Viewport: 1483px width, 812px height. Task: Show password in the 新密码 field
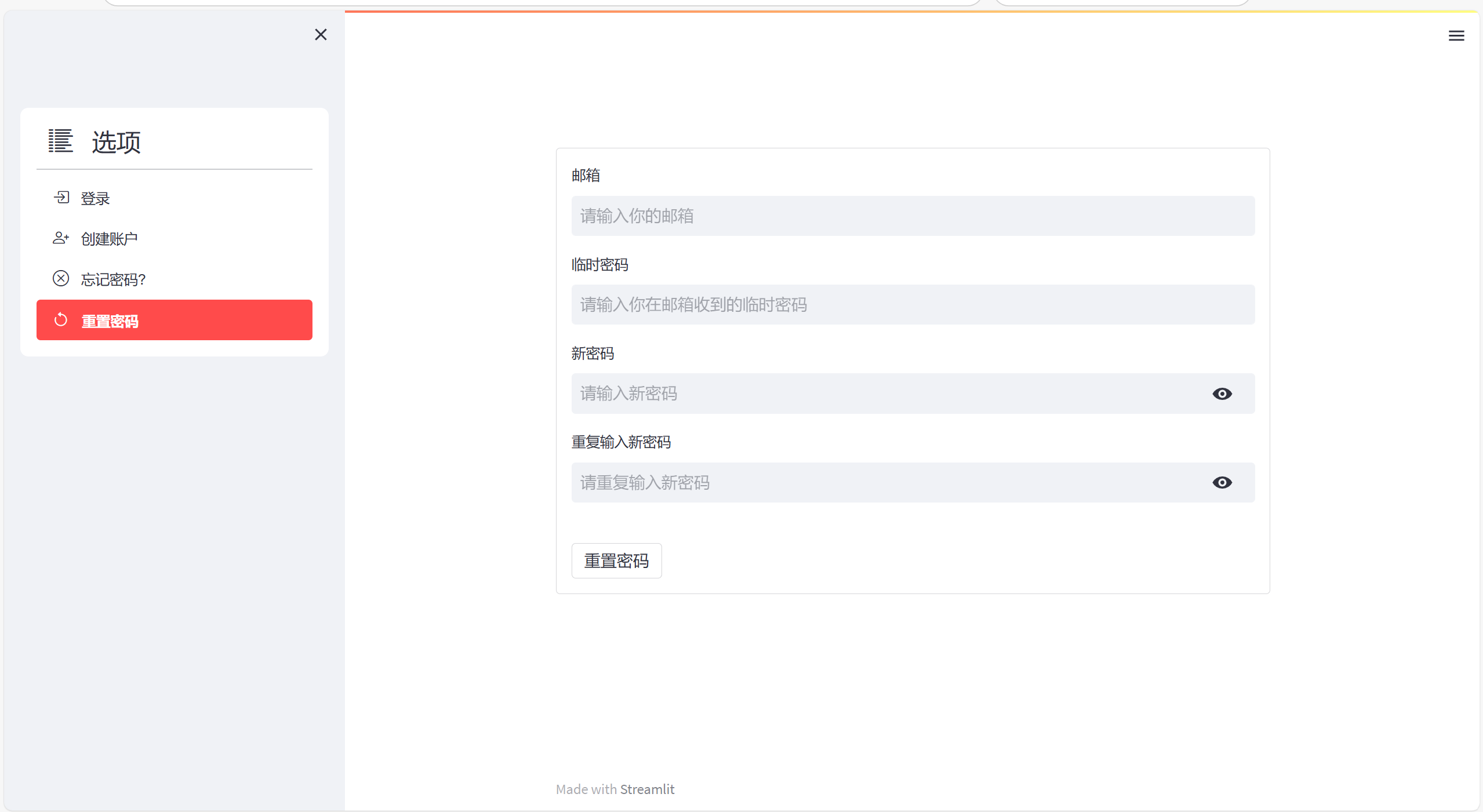[1222, 394]
